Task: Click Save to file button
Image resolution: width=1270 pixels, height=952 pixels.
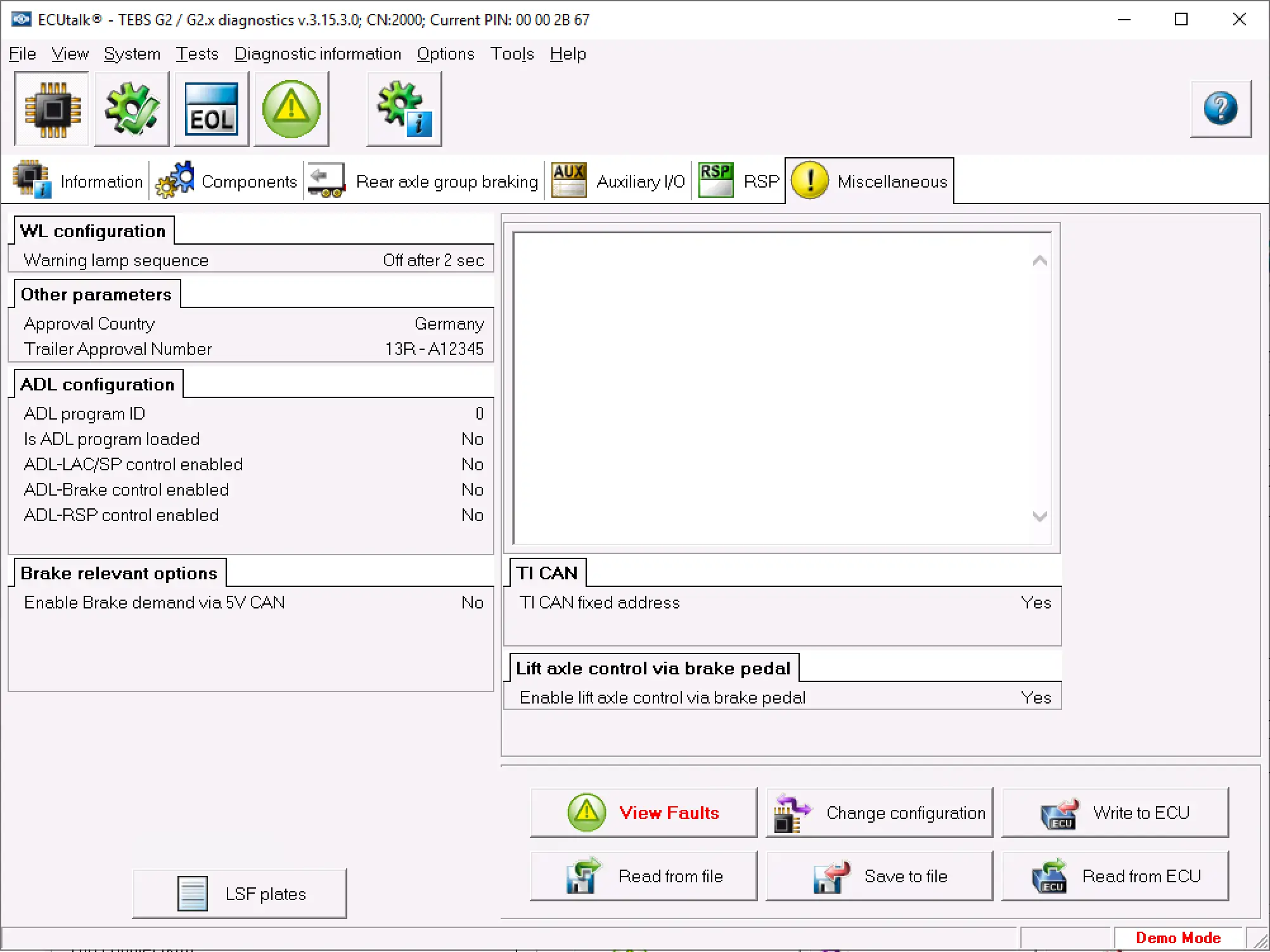Action: coord(879,876)
